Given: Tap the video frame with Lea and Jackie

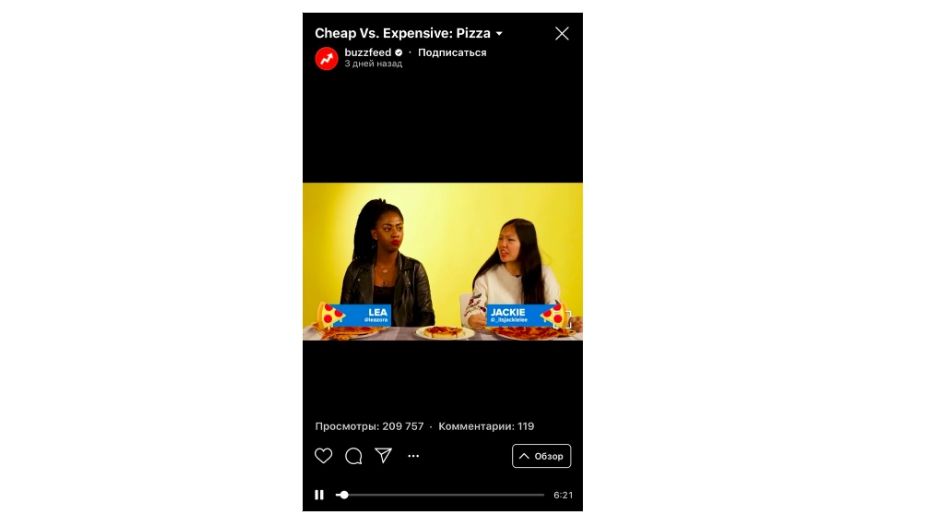Looking at the screenshot, I should [x=443, y=261].
